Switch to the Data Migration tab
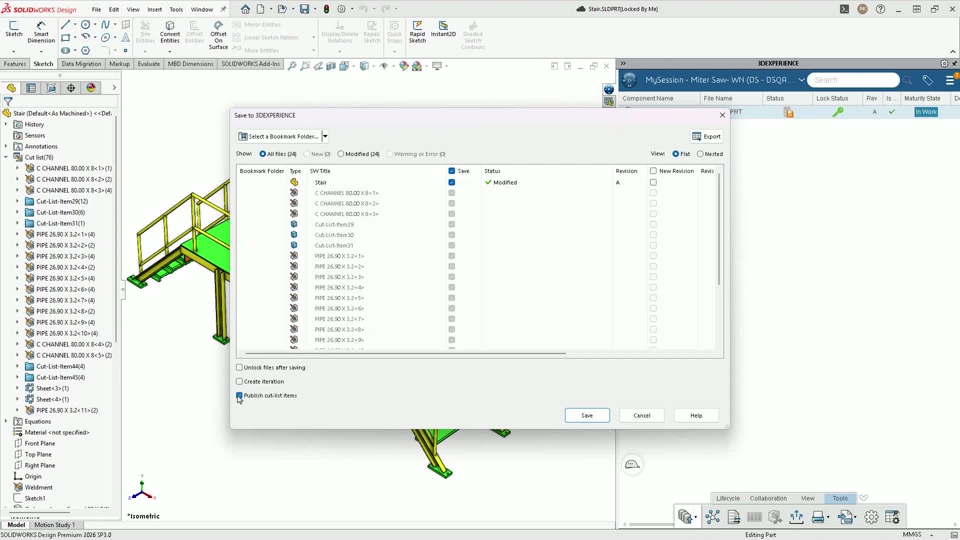Viewport: 960px width, 540px height. click(x=81, y=64)
